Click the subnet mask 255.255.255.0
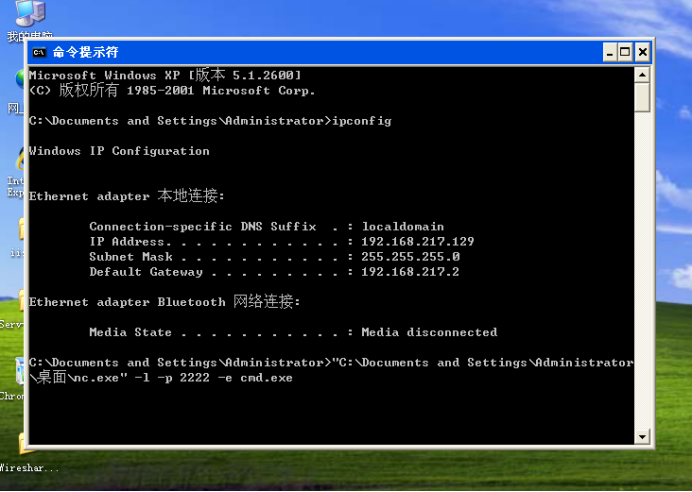Viewport: 692px width, 492px height. click(x=410, y=256)
